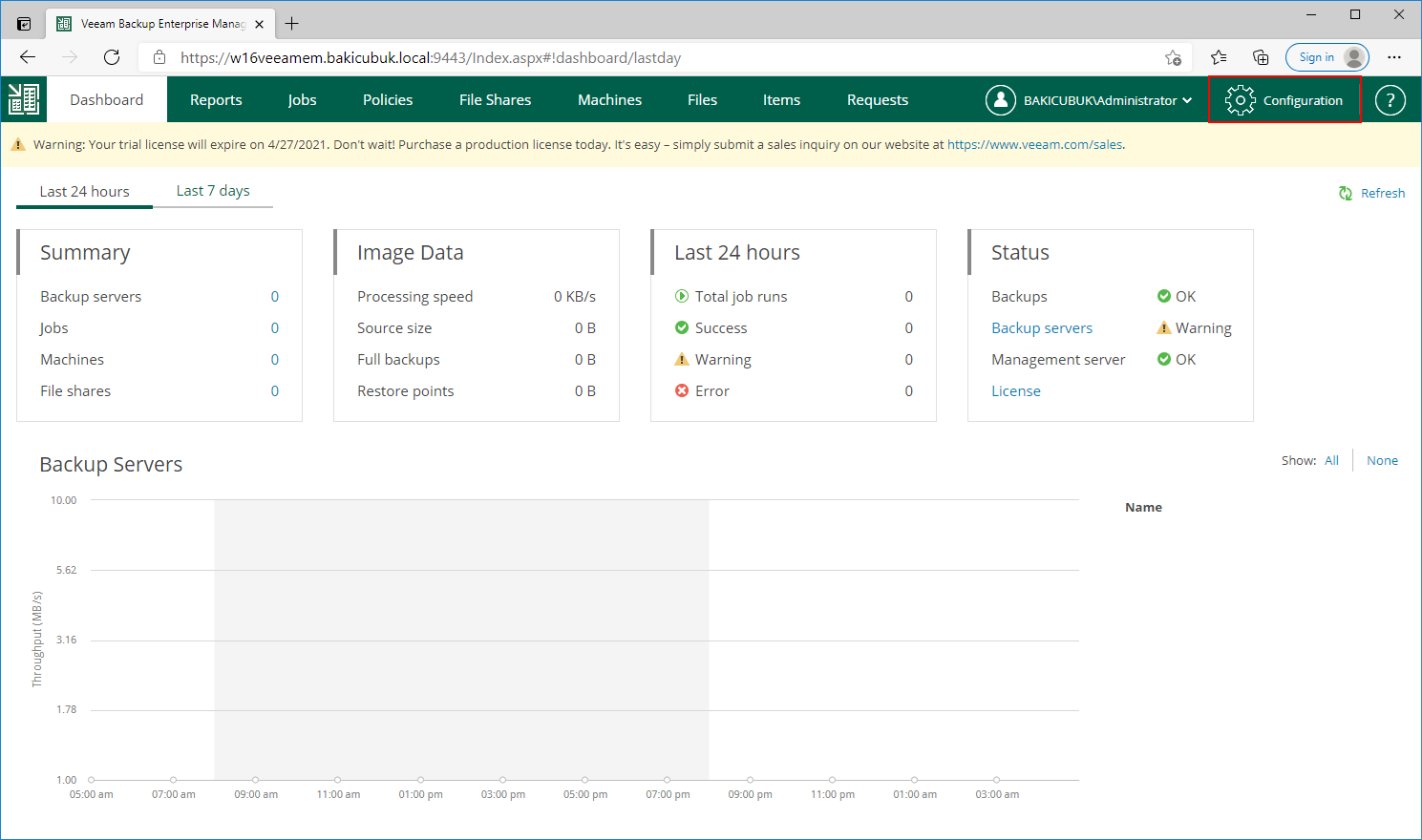
Task: Click the 01:00 pm chart data point
Action: pyautogui.click(x=420, y=780)
